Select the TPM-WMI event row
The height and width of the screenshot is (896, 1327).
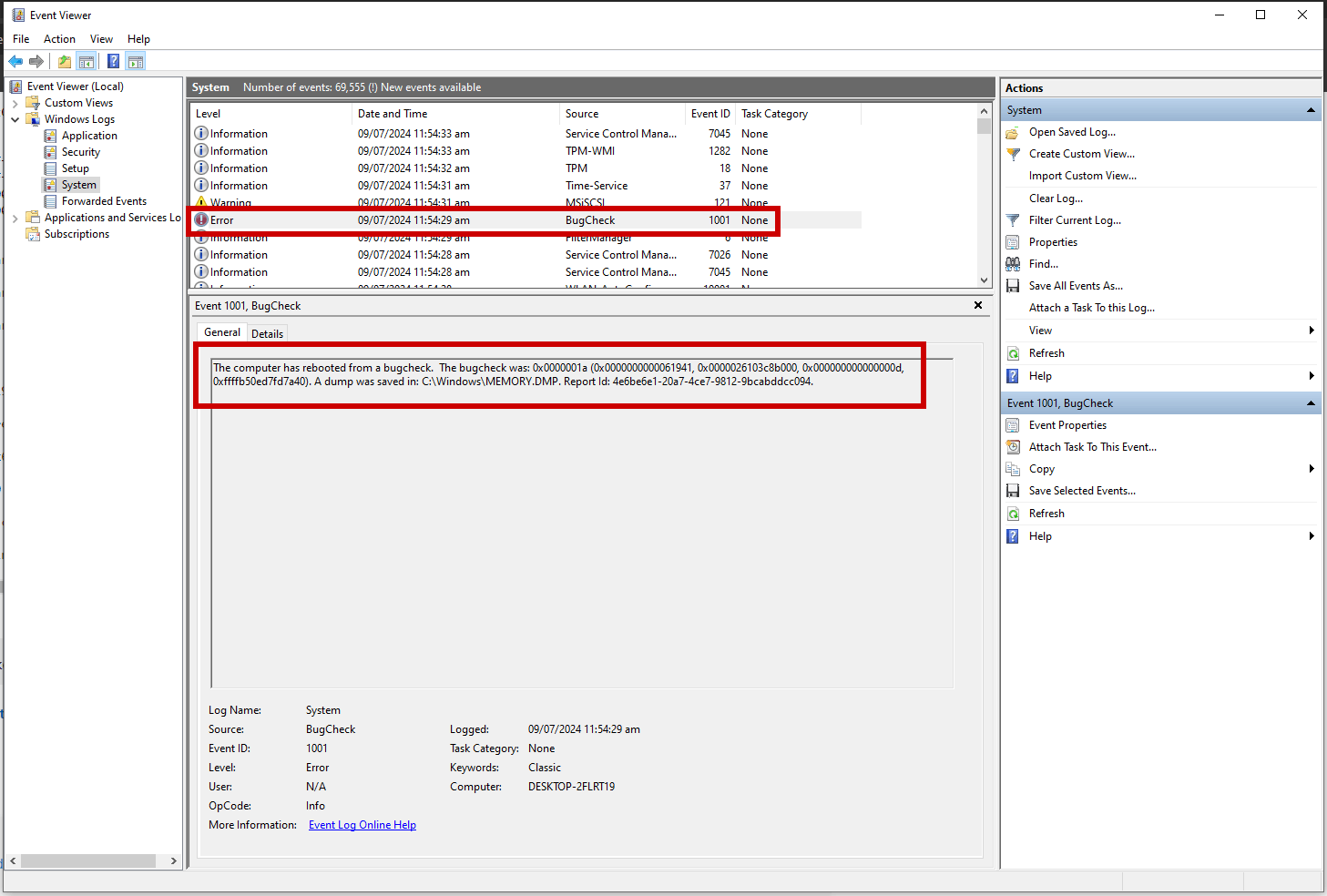pos(526,151)
